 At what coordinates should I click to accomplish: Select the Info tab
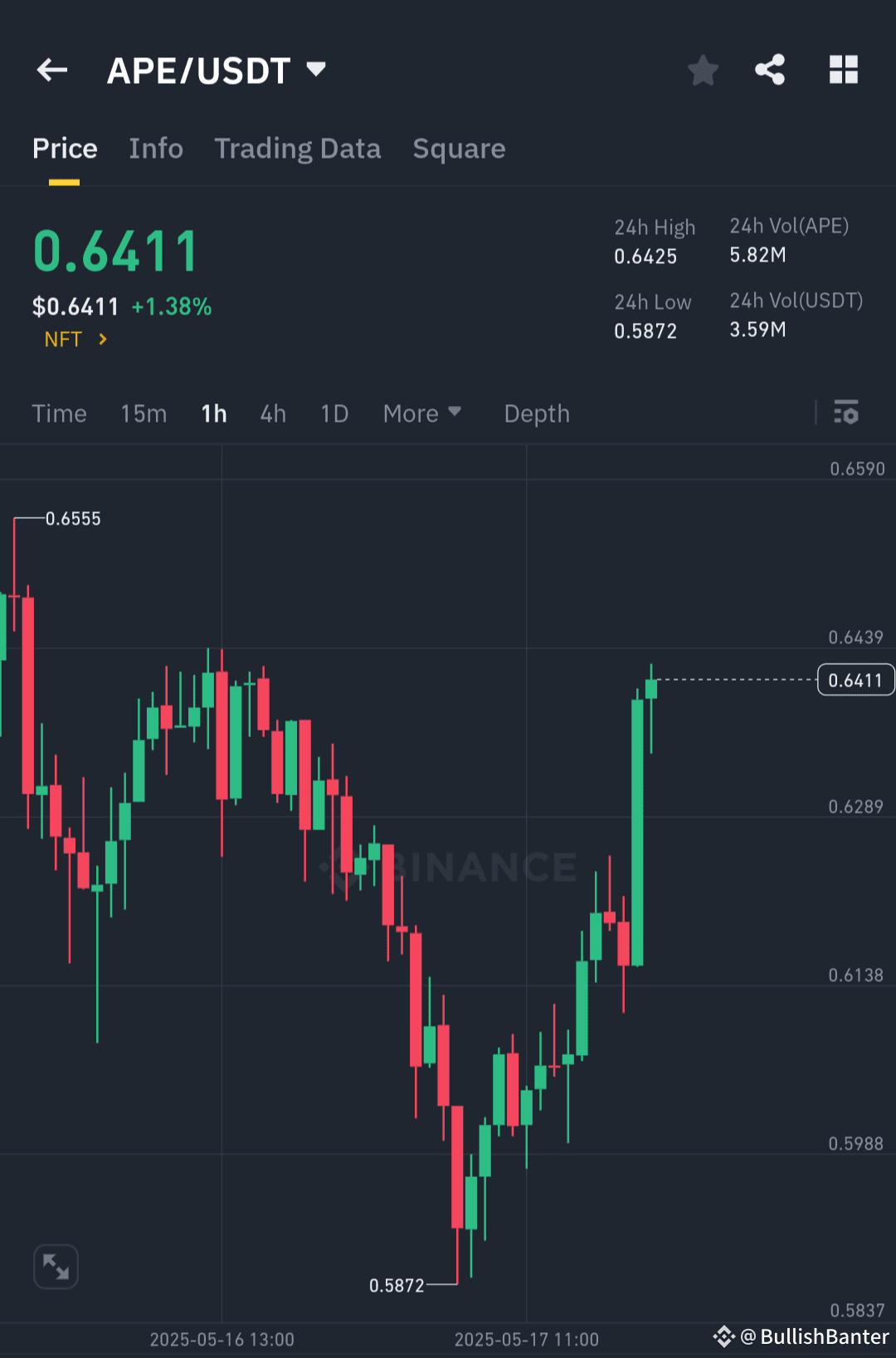tap(156, 149)
